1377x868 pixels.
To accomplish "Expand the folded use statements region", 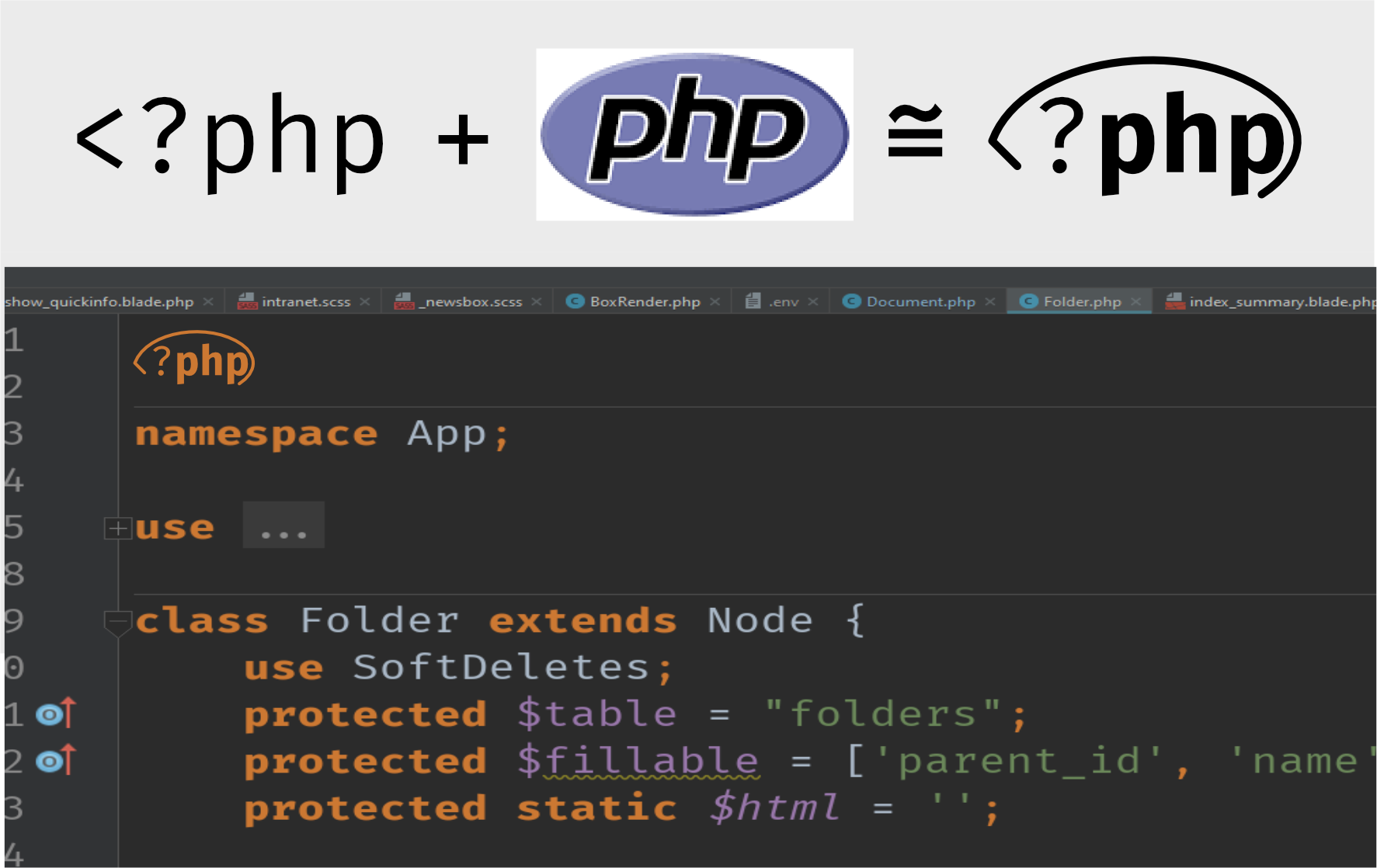I will [x=116, y=528].
